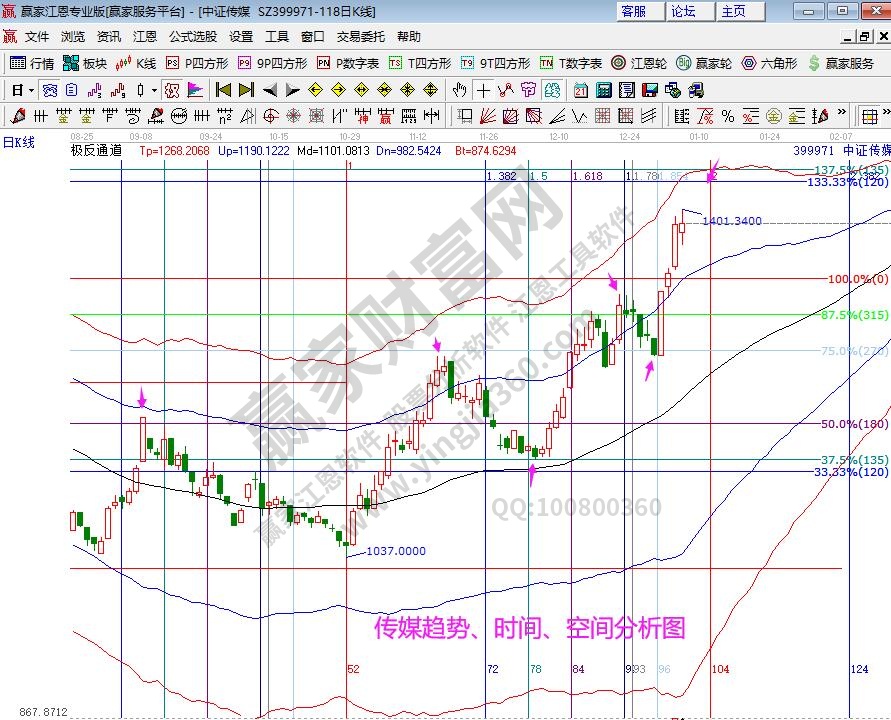
Task: Open the 日 period dropdown
Action: tap(22, 89)
